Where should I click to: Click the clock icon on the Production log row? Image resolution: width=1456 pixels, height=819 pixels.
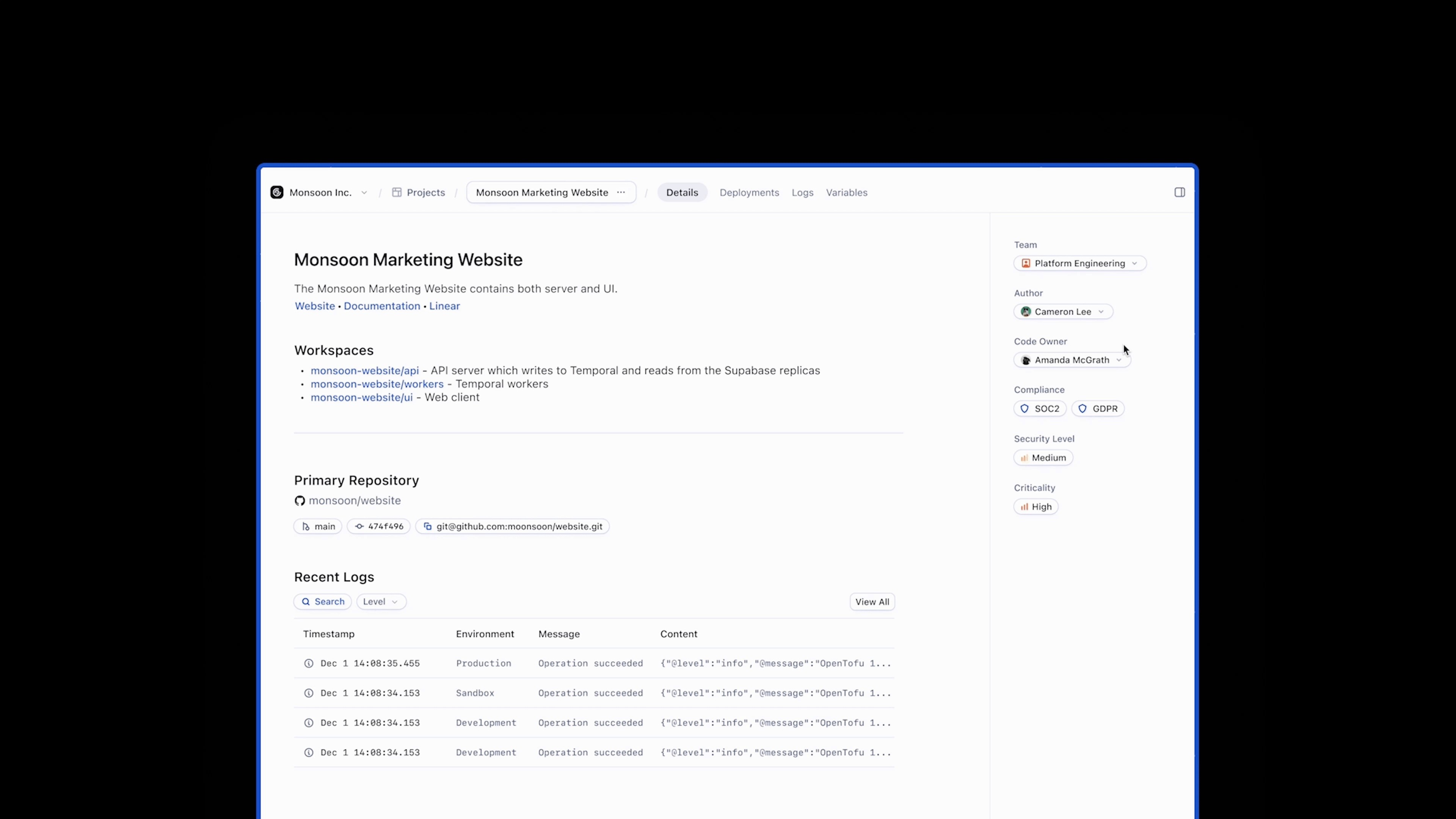coord(309,663)
